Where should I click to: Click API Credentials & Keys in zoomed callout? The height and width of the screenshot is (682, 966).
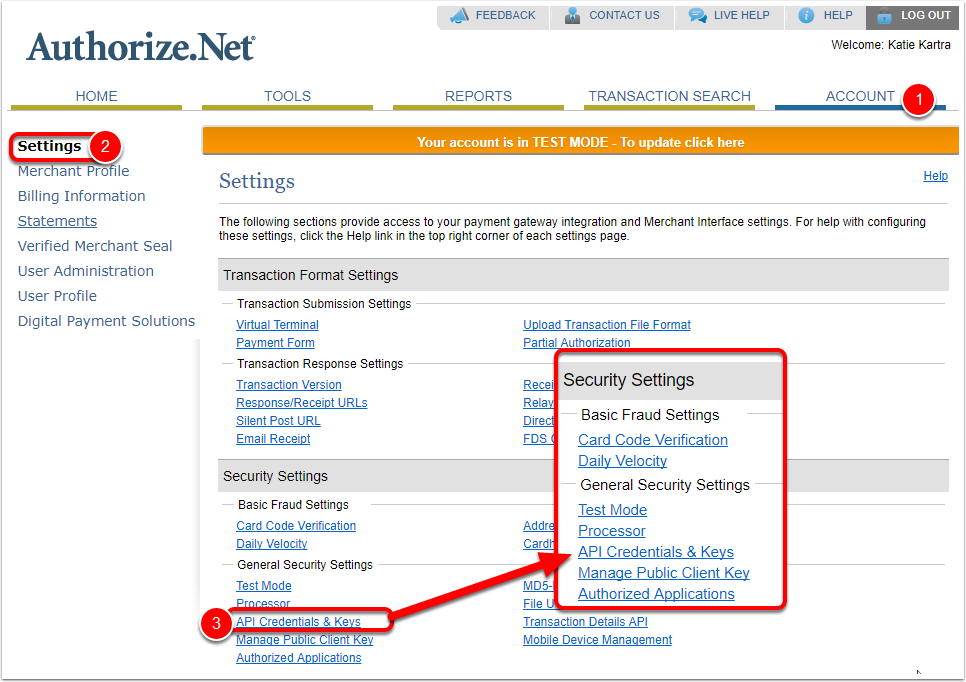click(x=656, y=552)
